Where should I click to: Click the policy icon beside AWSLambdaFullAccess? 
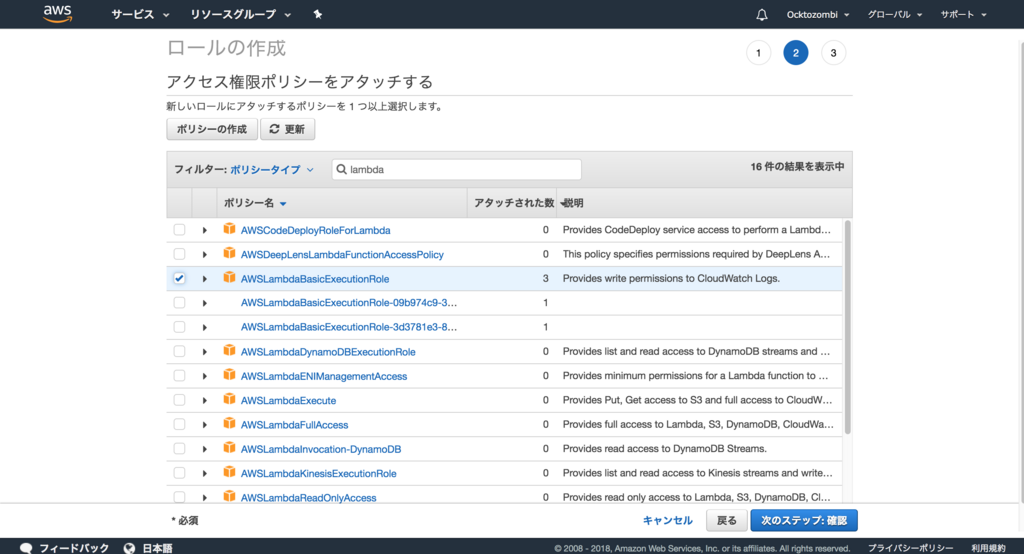pyautogui.click(x=229, y=423)
